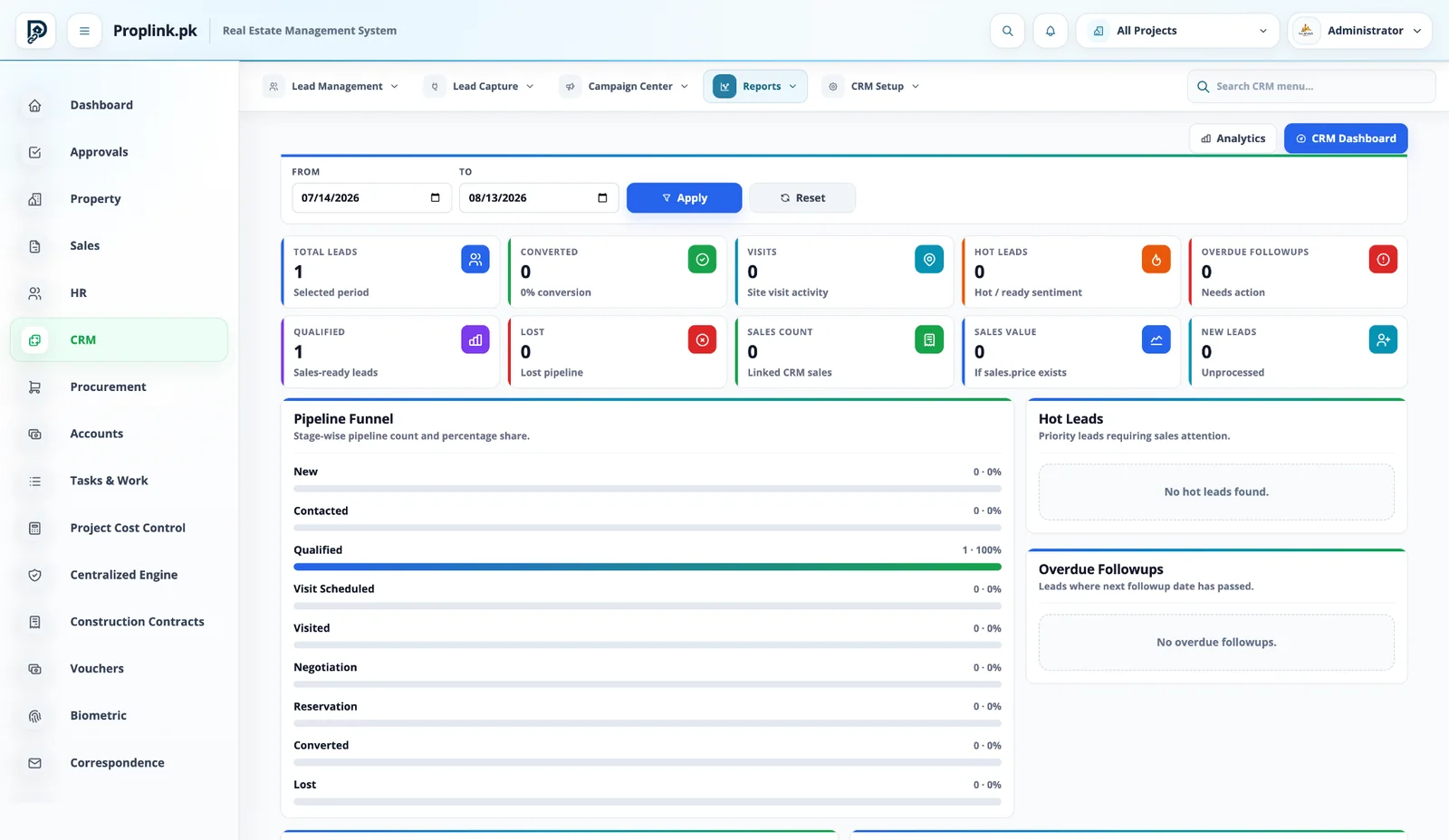This screenshot has width=1449, height=840.
Task: Open the Administrator user dropdown
Action: point(1359,31)
